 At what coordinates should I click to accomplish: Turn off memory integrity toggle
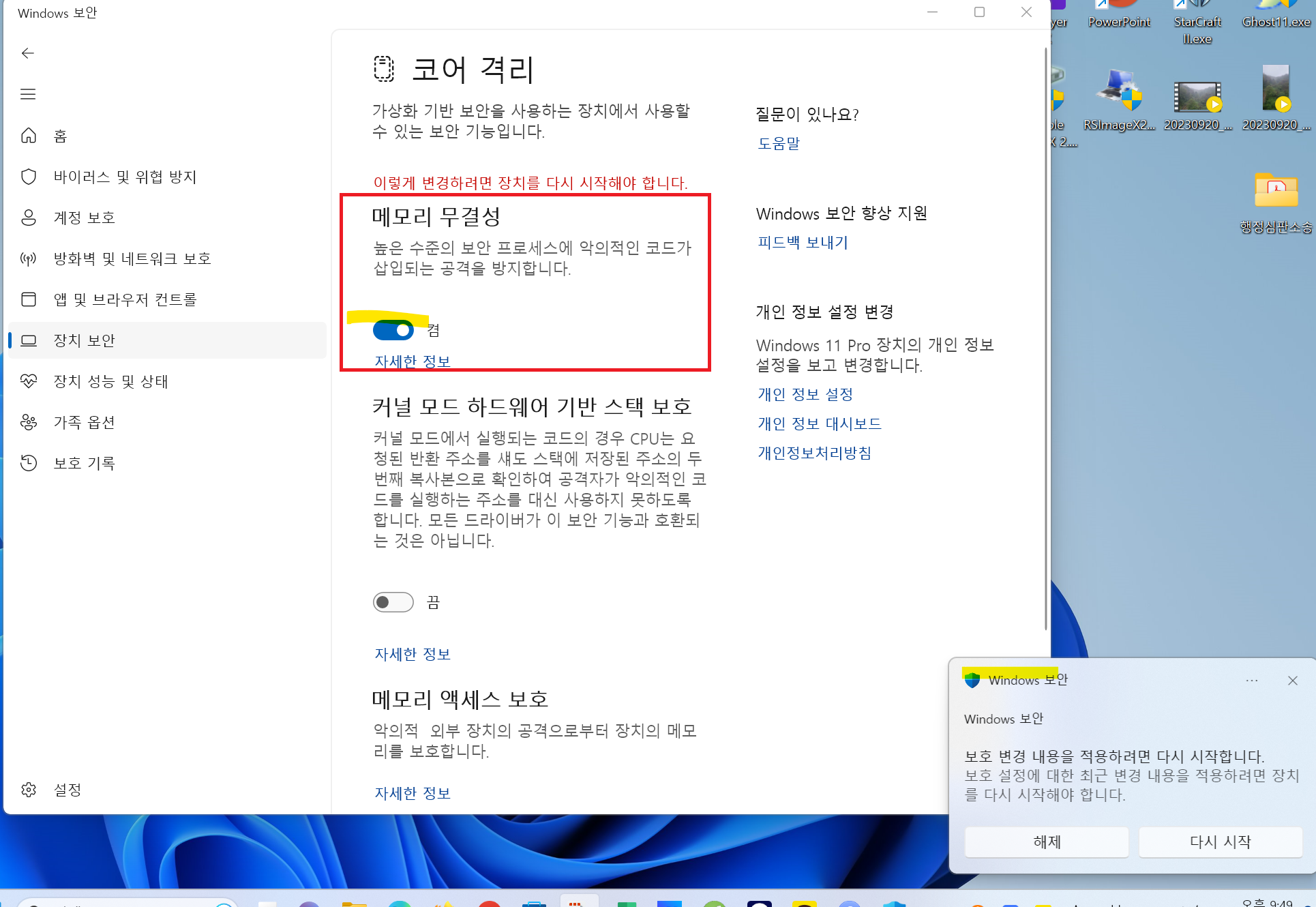(393, 331)
